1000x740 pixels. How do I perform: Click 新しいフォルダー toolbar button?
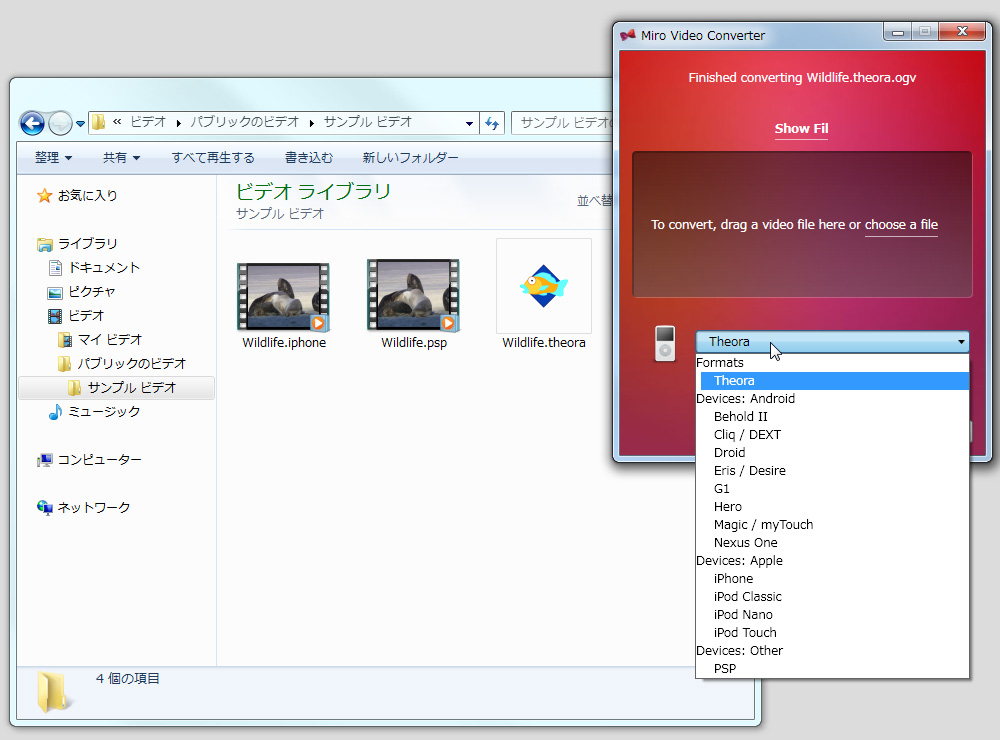click(x=410, y=158)
